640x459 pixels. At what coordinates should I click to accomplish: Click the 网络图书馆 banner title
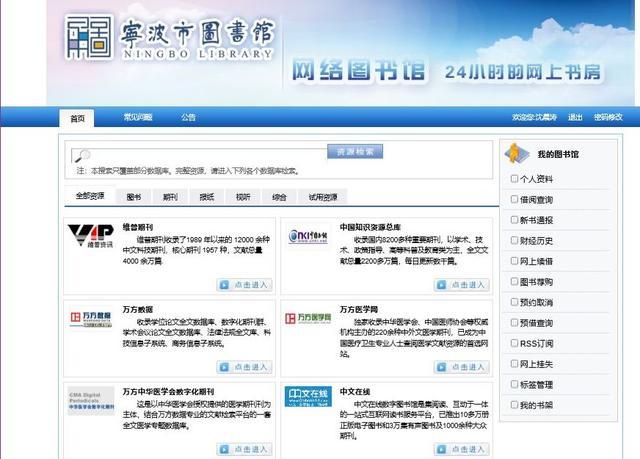[x=359, y=70]
